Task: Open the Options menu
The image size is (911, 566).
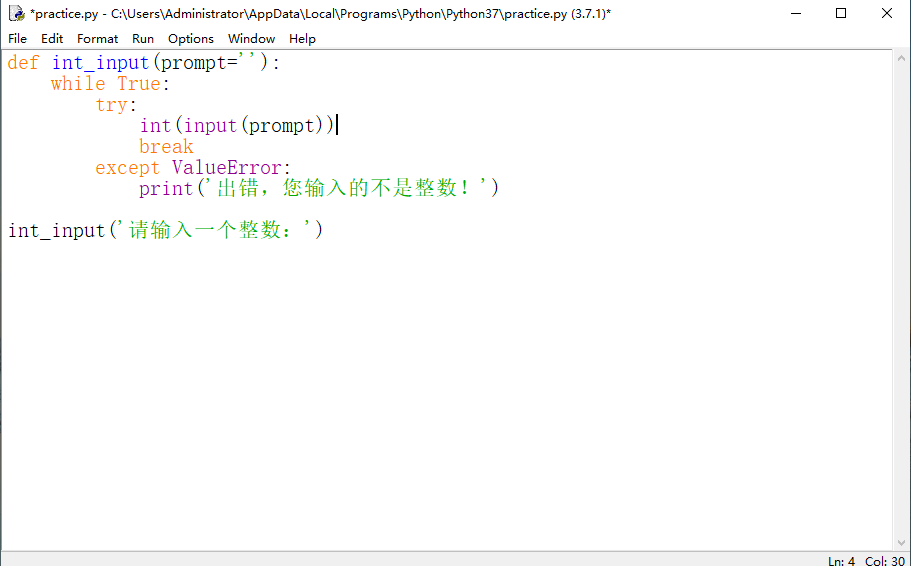Action: (190, 39)
